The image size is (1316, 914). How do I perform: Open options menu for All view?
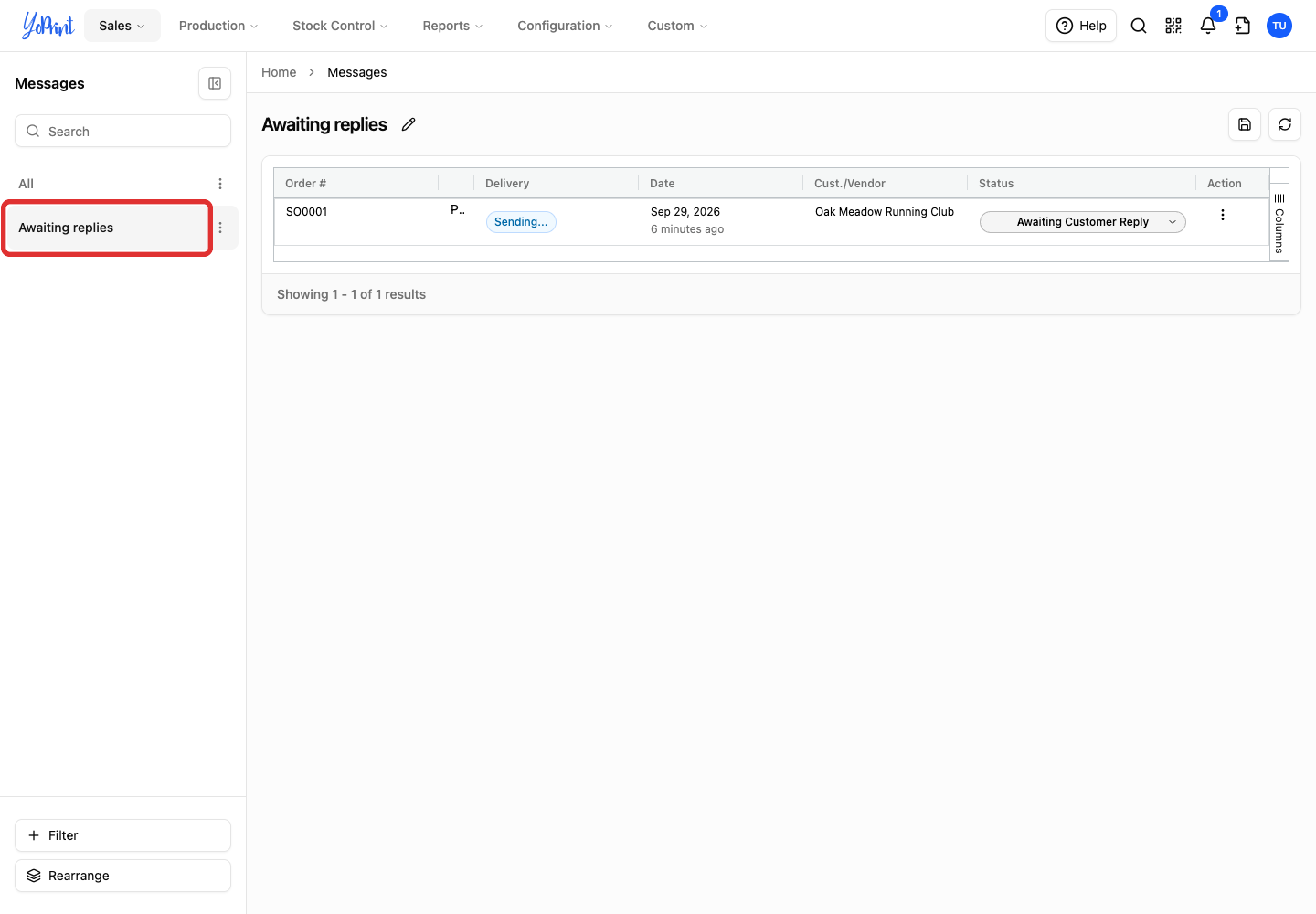click(220, 184)
